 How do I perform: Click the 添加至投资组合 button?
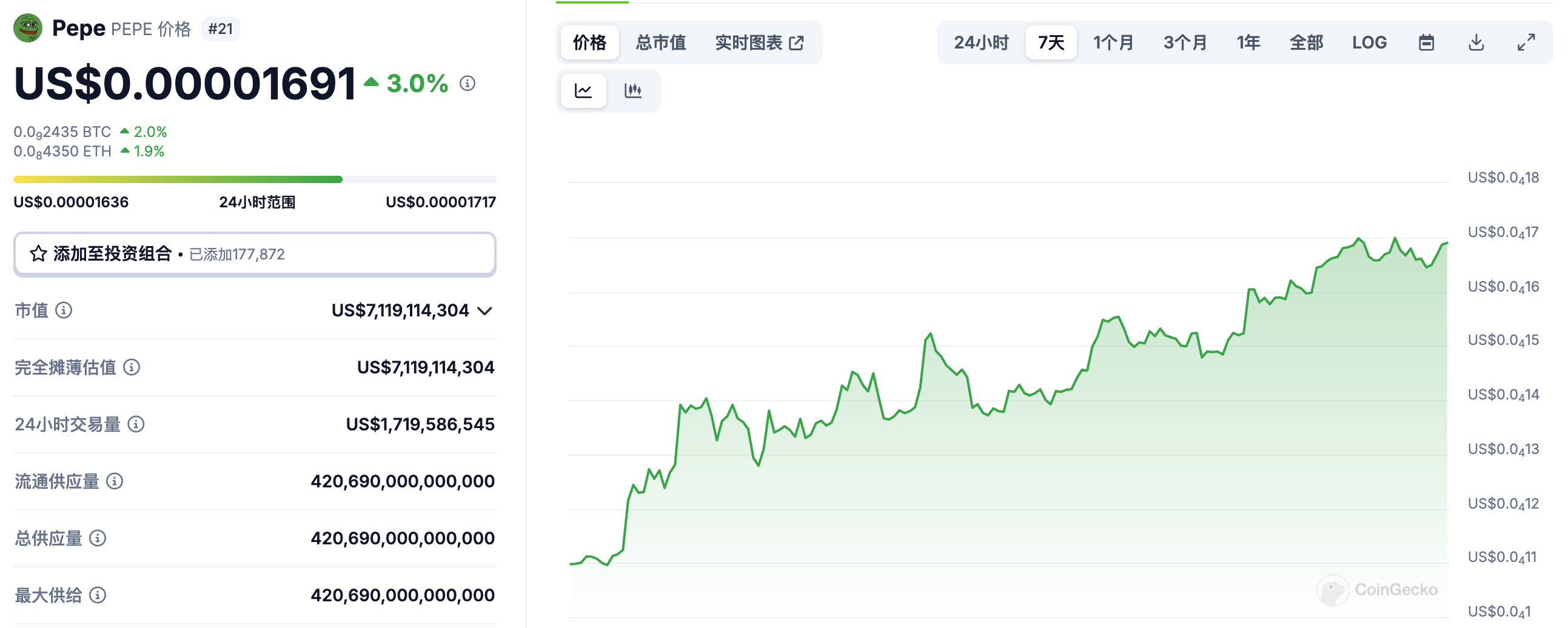[255, 254]
